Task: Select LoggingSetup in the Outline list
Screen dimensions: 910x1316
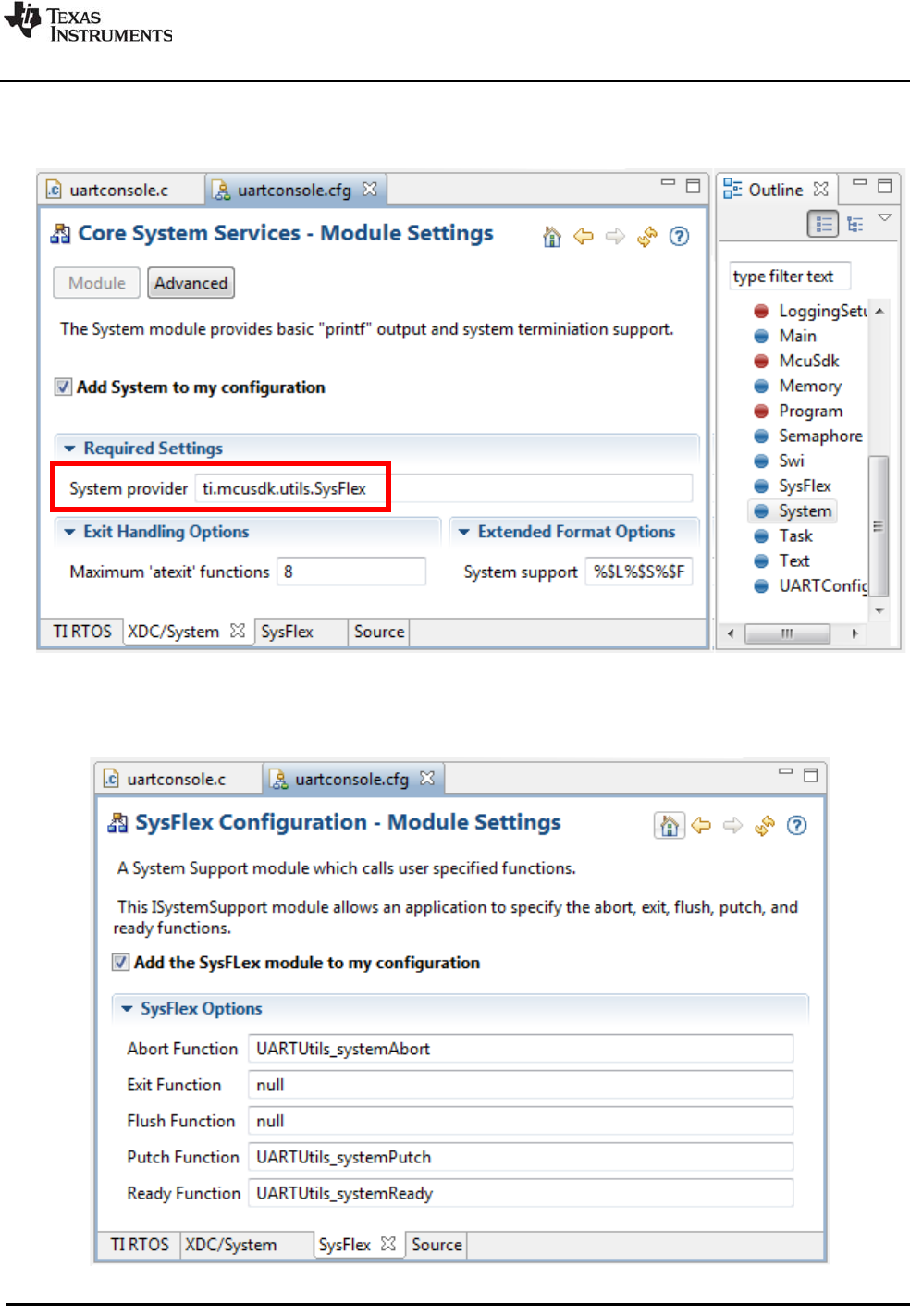Action: tap(812, 311)
